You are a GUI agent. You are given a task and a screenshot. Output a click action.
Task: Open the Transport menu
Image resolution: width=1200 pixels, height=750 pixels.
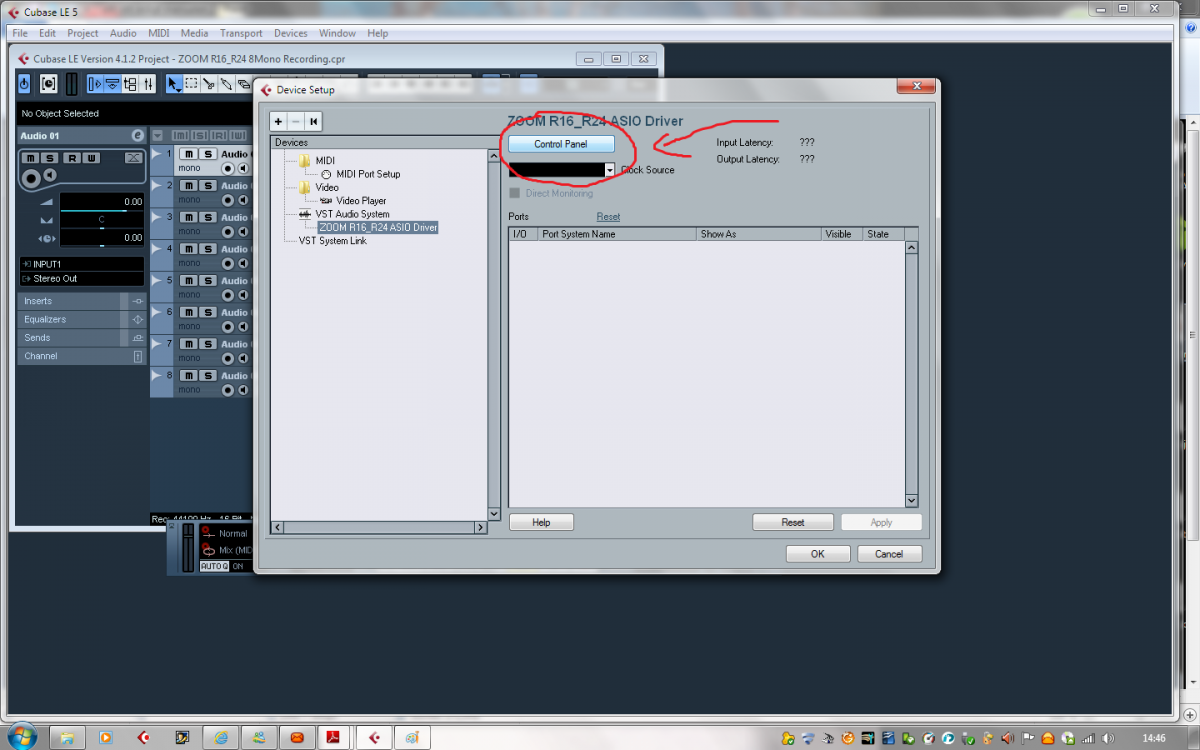tap(241, 33)
